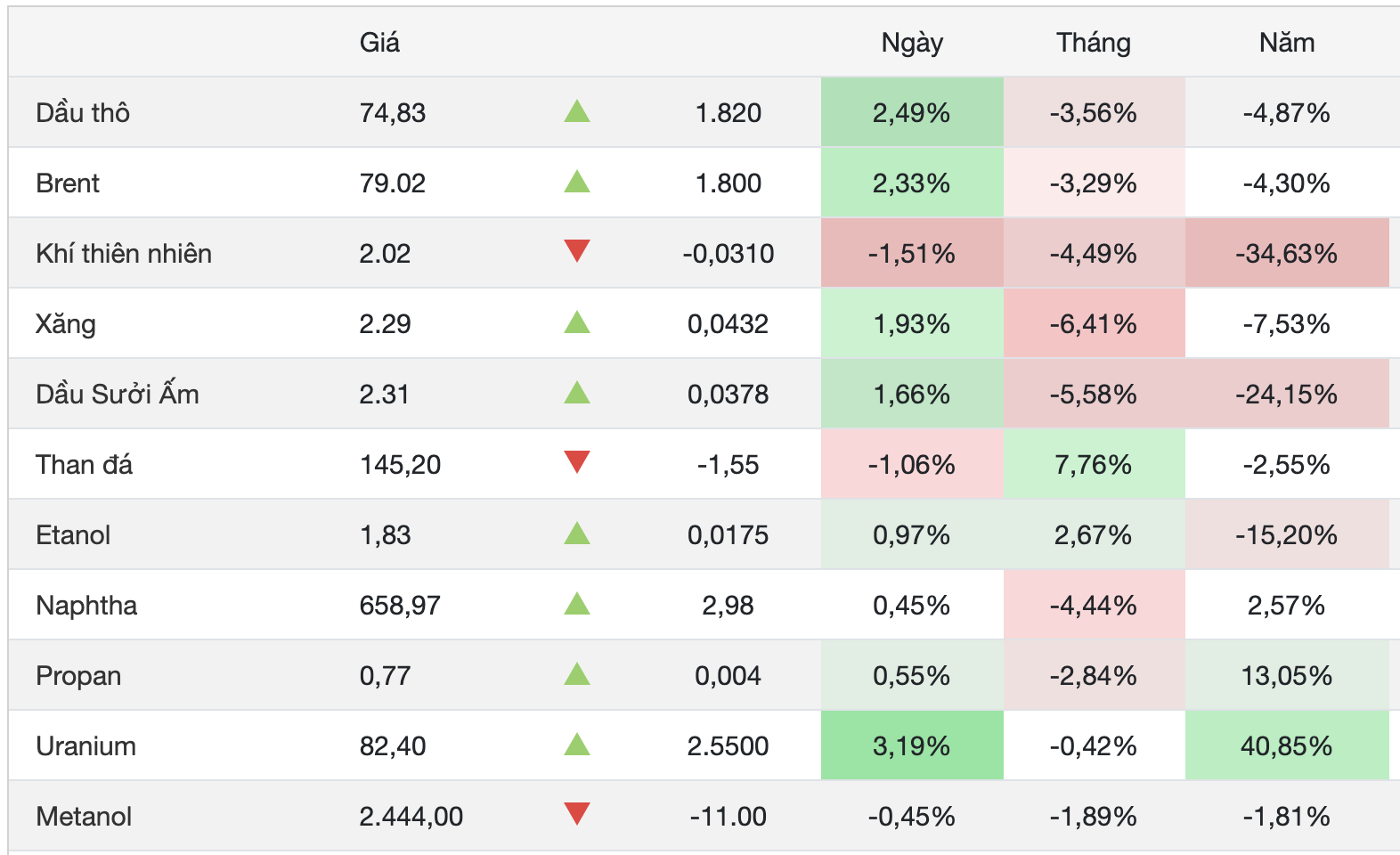Open the Khí thiên nhiên commodity link
Screen dimensions: 1400x855
tap(124, 253)
